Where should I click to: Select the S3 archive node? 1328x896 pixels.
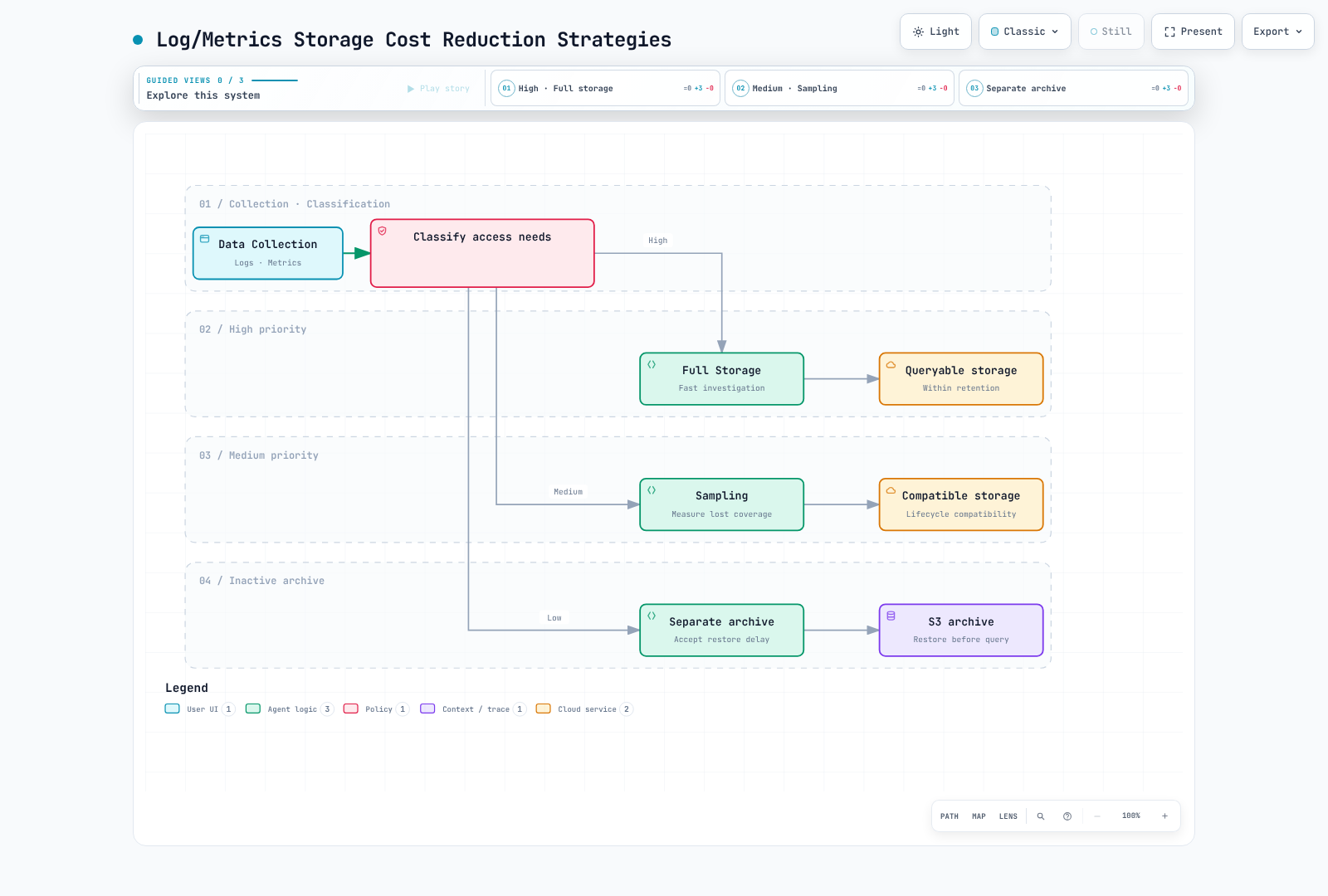(x=961, y=631)
